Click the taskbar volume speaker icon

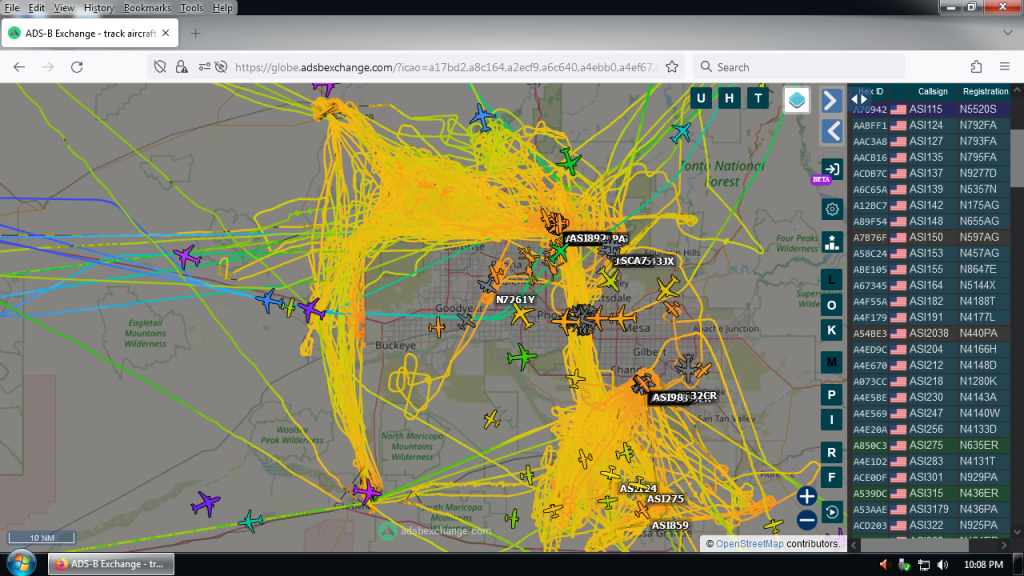pyautogui.click(x=942, y=564)
